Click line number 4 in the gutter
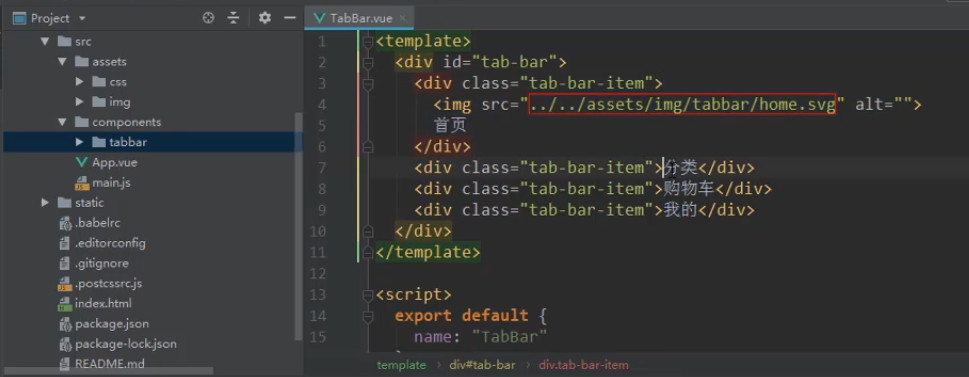Viewport: 969px width, 377px height. [x=321, y=105]
